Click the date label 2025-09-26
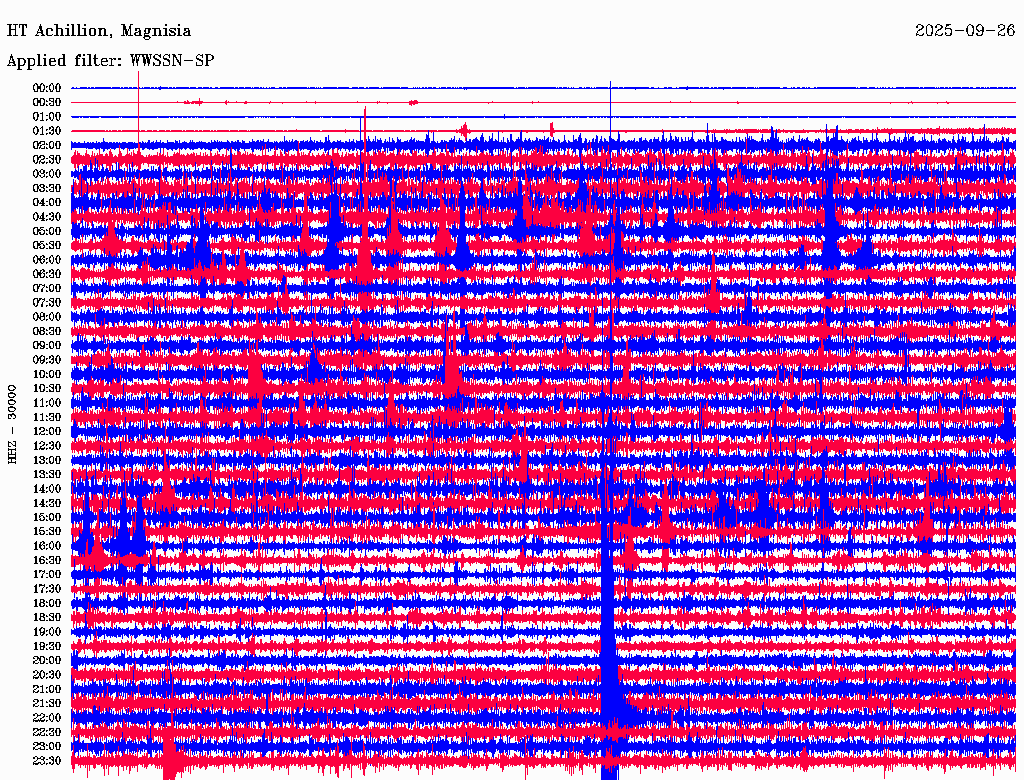 pos(965,31)
